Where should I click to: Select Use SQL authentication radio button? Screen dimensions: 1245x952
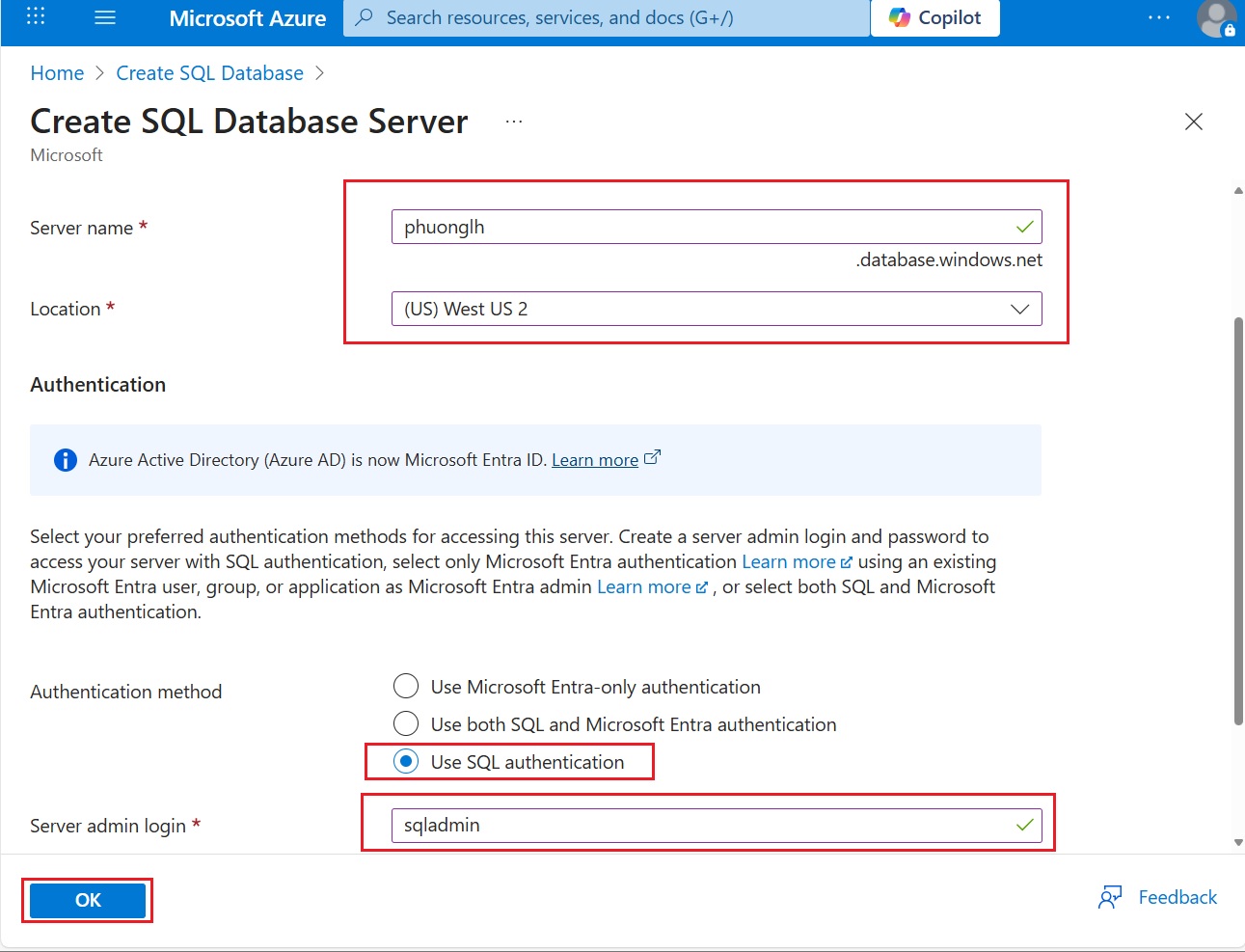coord(406,762)
